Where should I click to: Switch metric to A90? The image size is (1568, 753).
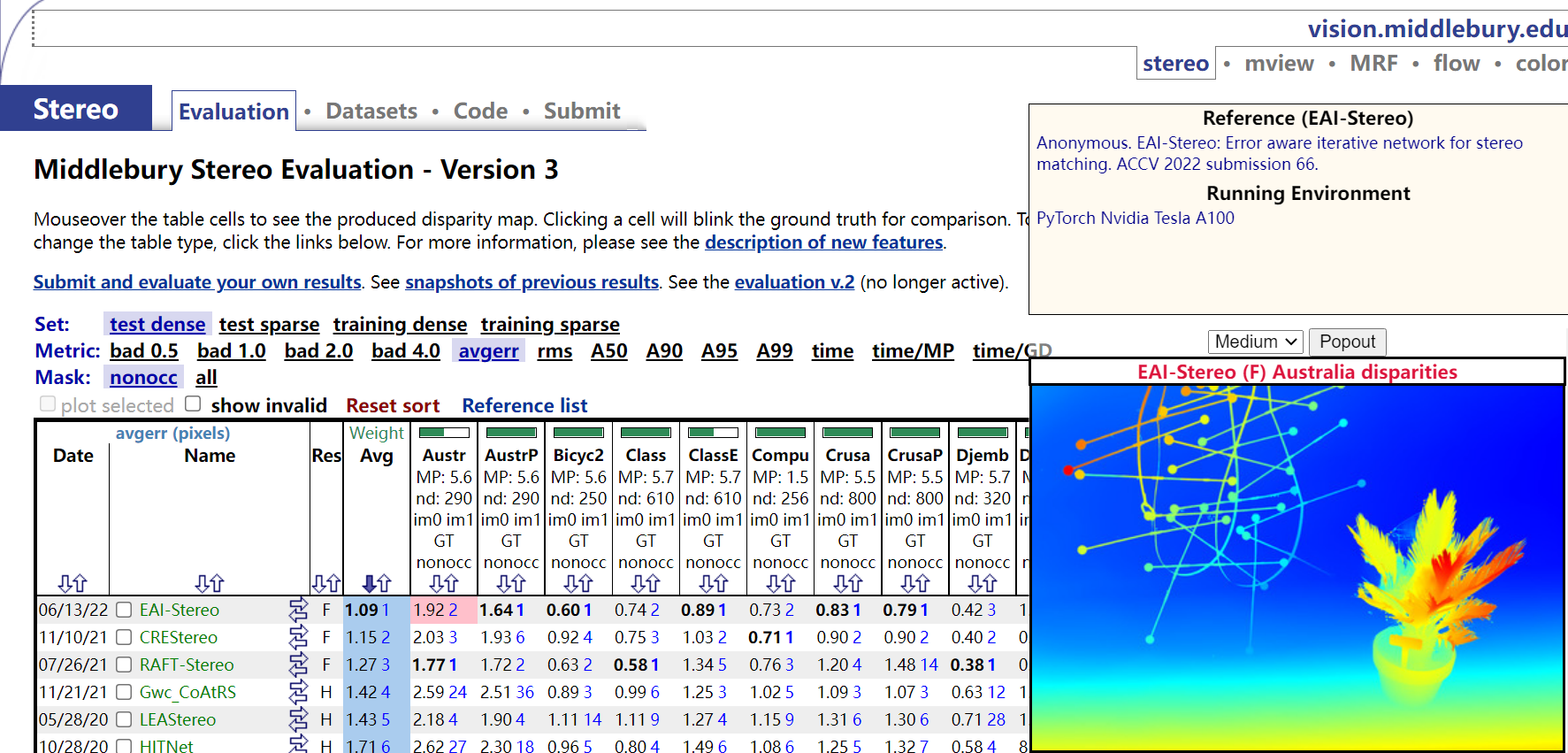[x=664, y=351]
